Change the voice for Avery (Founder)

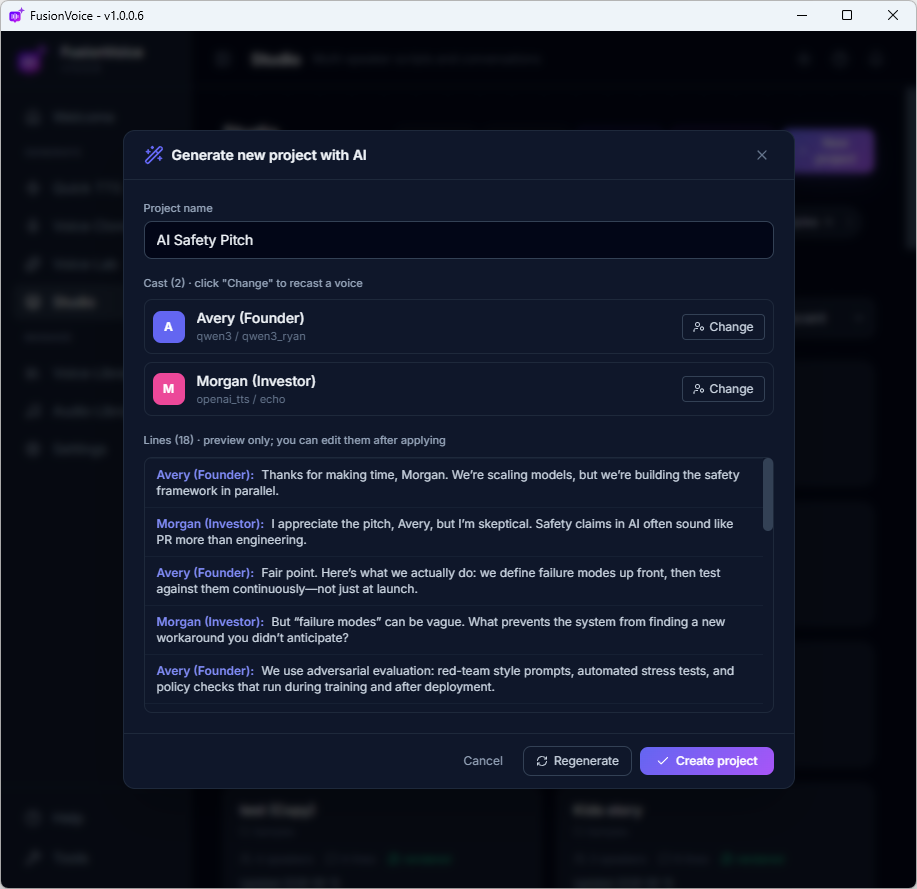click(x=723, y=327)
